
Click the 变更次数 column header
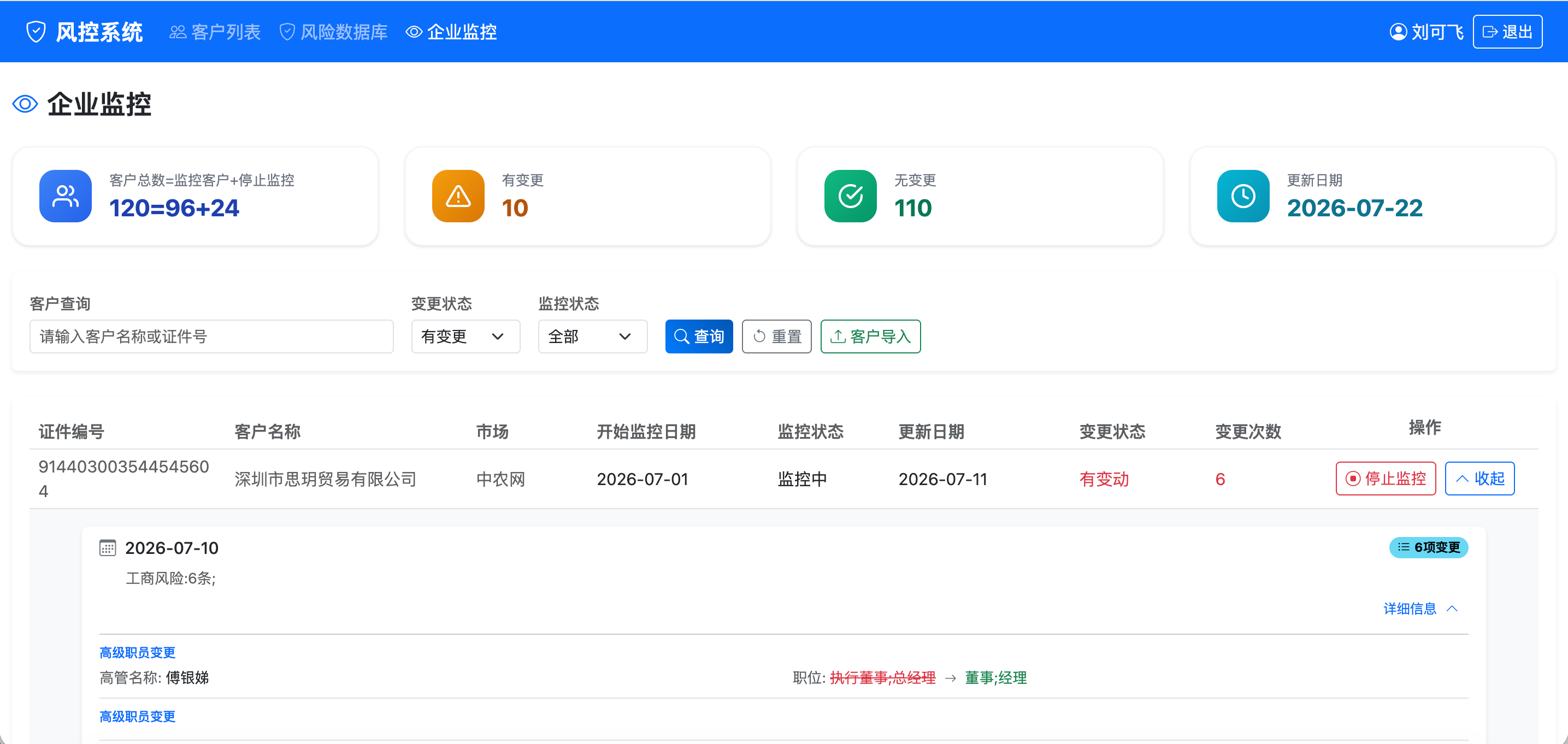click(1248, 432)
